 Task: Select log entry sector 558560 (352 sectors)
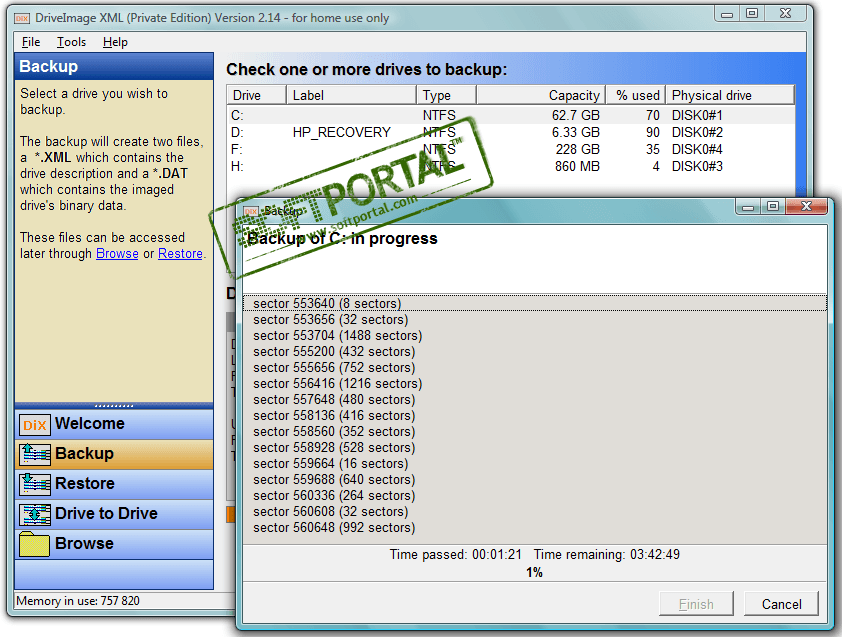coord(534,432)
